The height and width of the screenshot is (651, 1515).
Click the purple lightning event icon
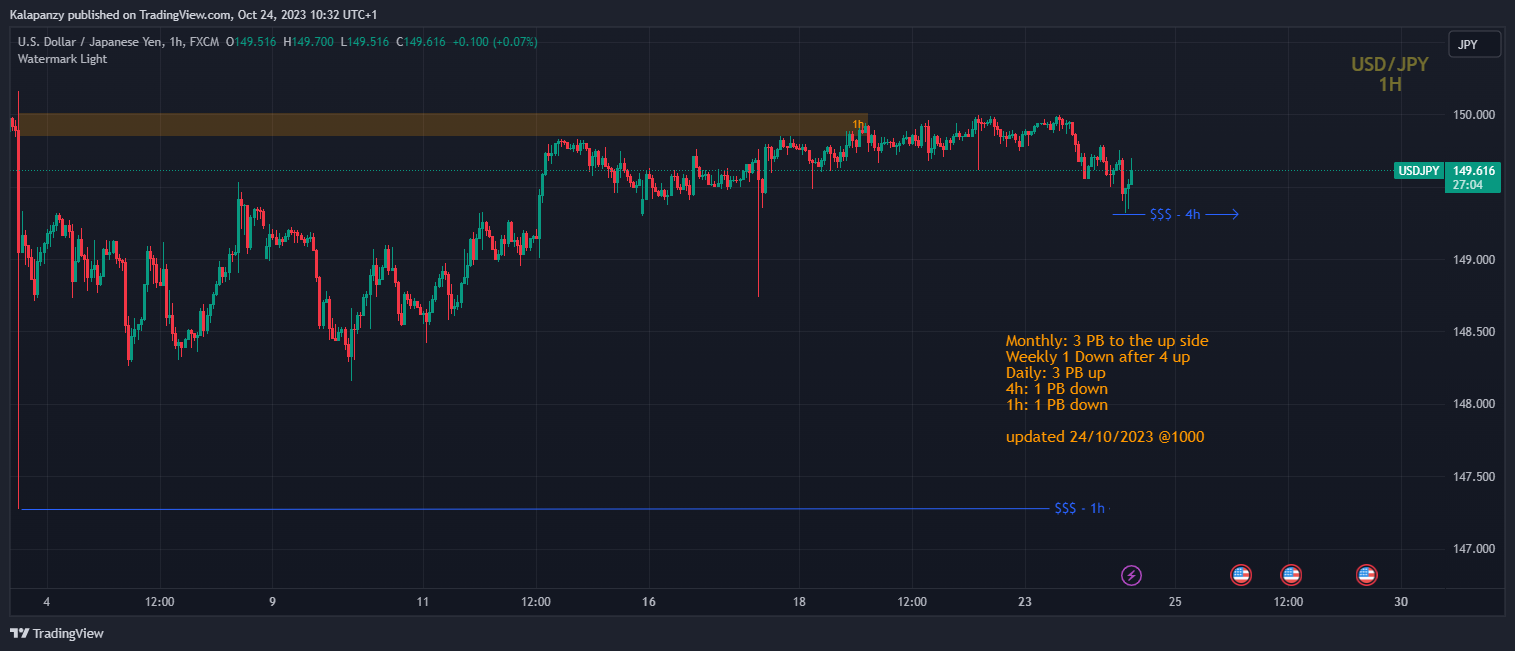[1131, 575]
